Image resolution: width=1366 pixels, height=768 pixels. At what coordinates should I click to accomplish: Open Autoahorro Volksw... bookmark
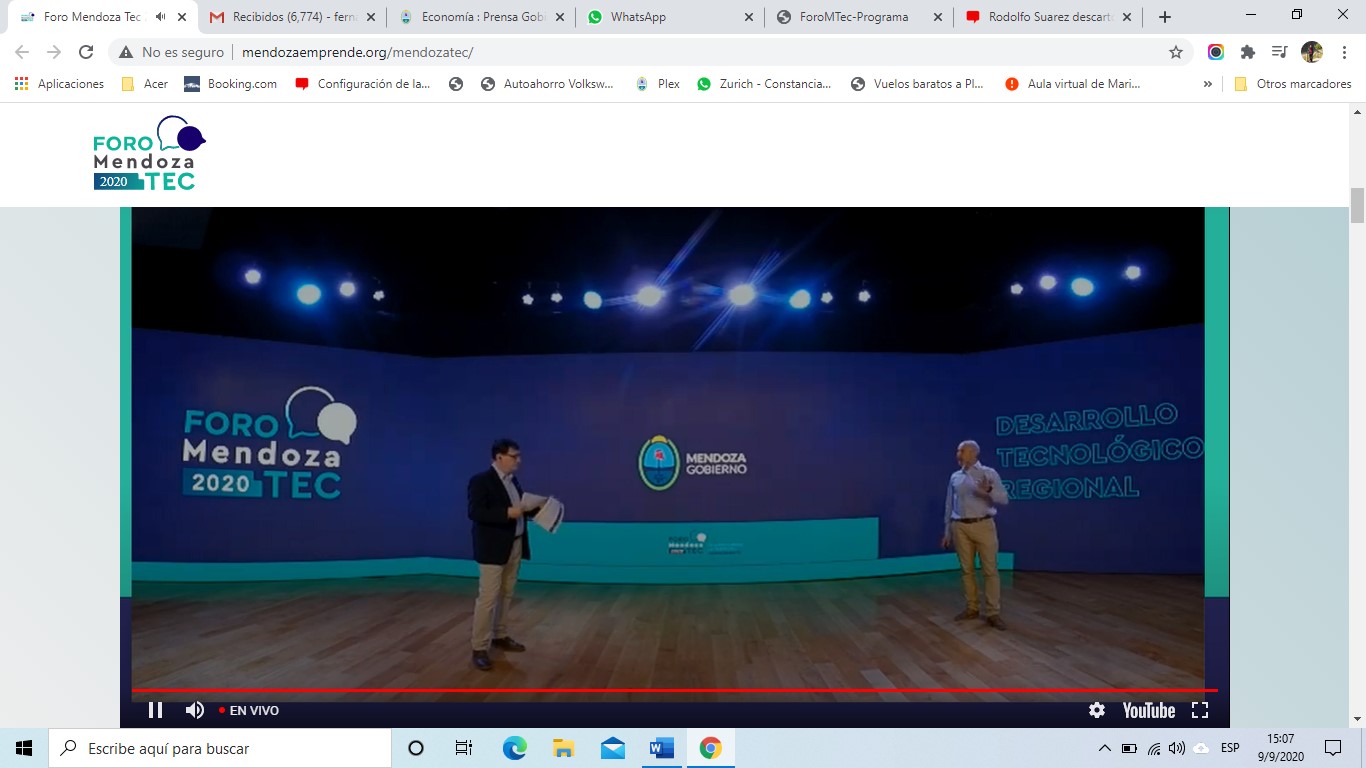(x=548, y=84)
